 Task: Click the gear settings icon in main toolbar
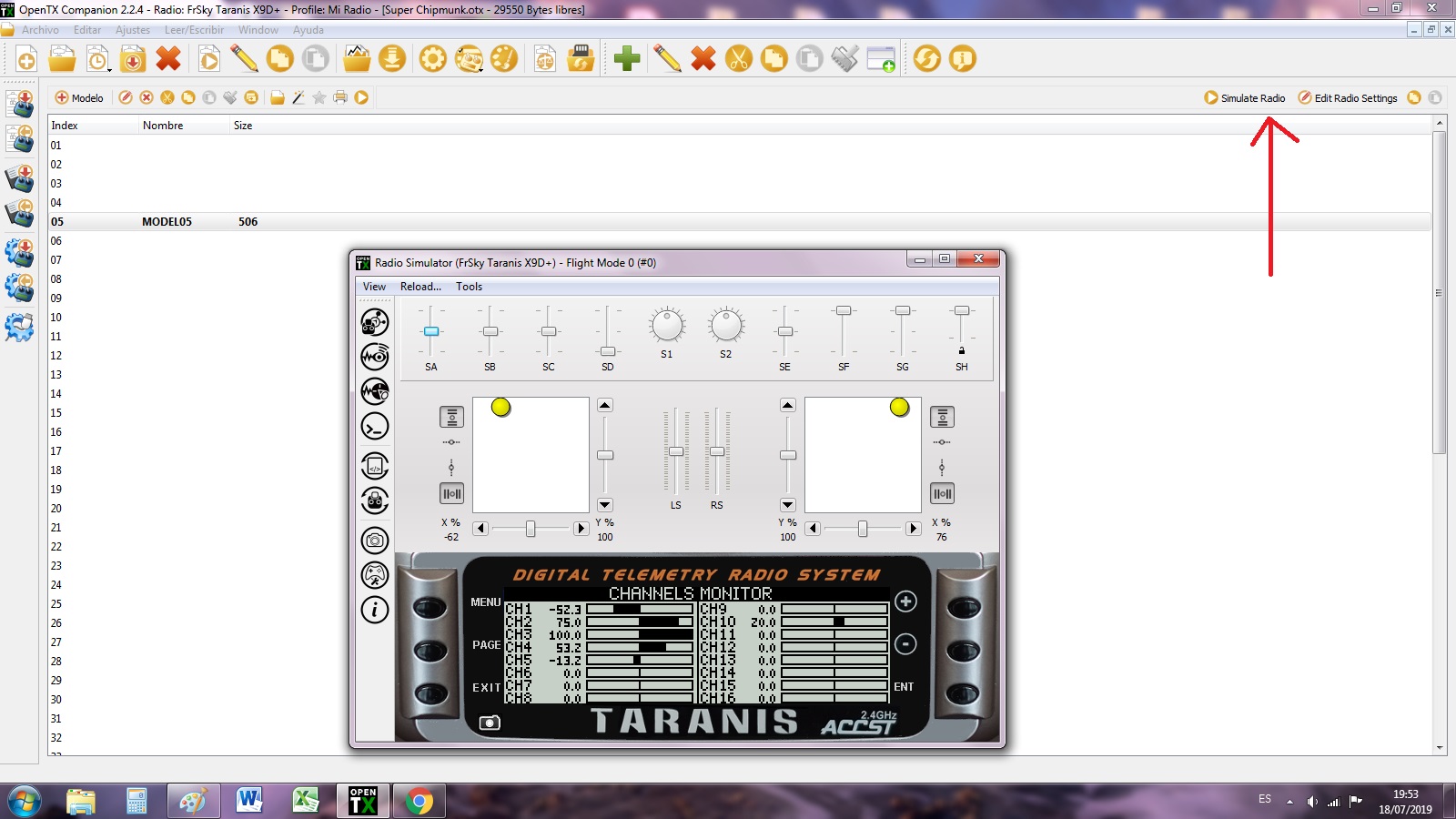[x=433, y=59]
